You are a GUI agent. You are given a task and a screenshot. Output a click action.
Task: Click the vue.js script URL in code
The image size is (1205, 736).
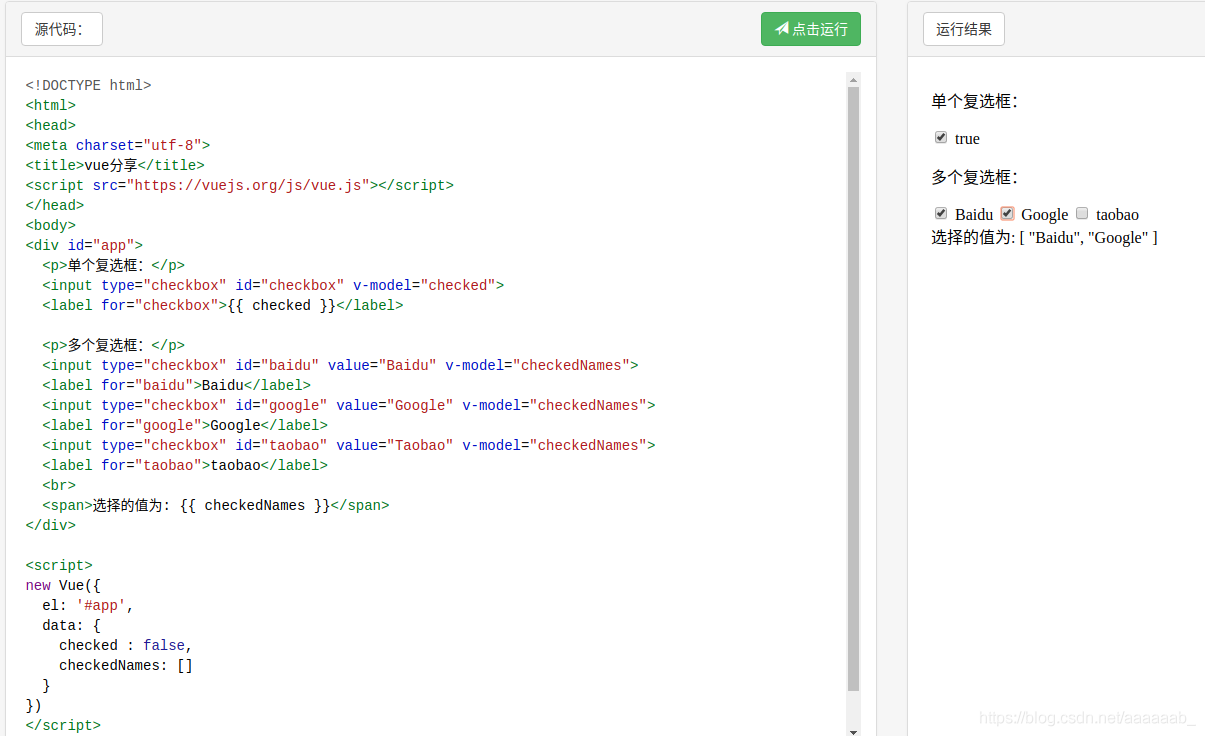(248, 185)
